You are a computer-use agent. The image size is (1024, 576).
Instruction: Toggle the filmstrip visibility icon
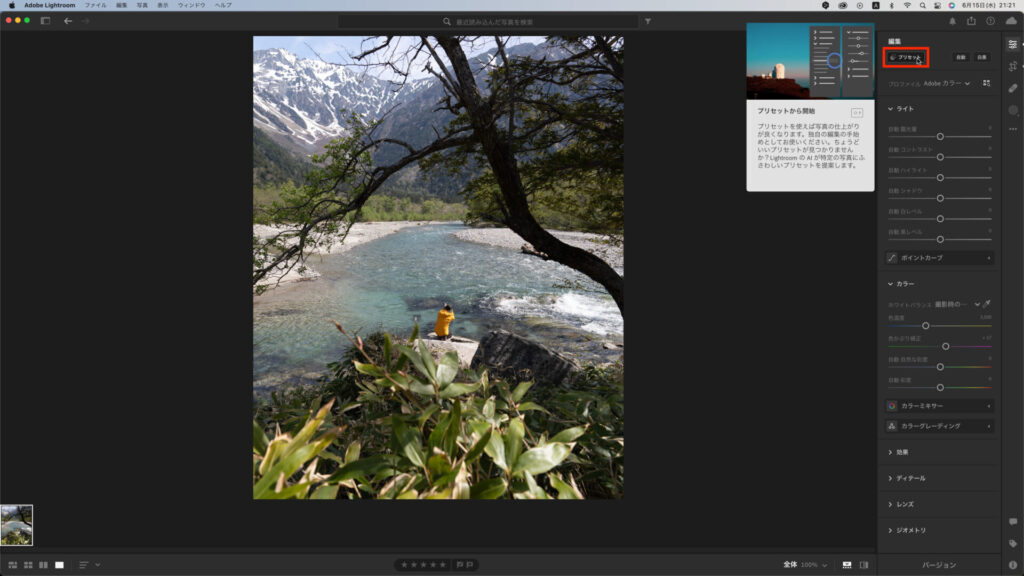point(846,565)
